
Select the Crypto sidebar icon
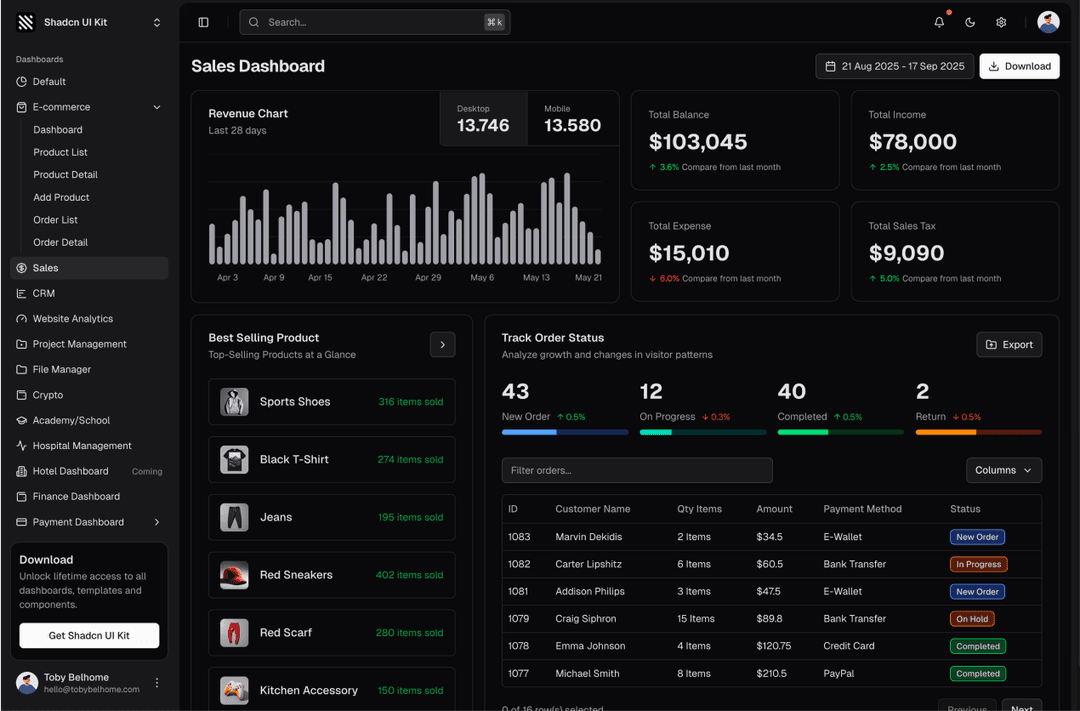point(23,395)
